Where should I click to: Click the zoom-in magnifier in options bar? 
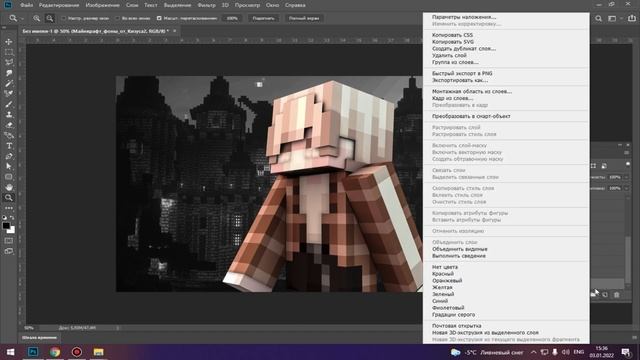(x=37, y=18)
